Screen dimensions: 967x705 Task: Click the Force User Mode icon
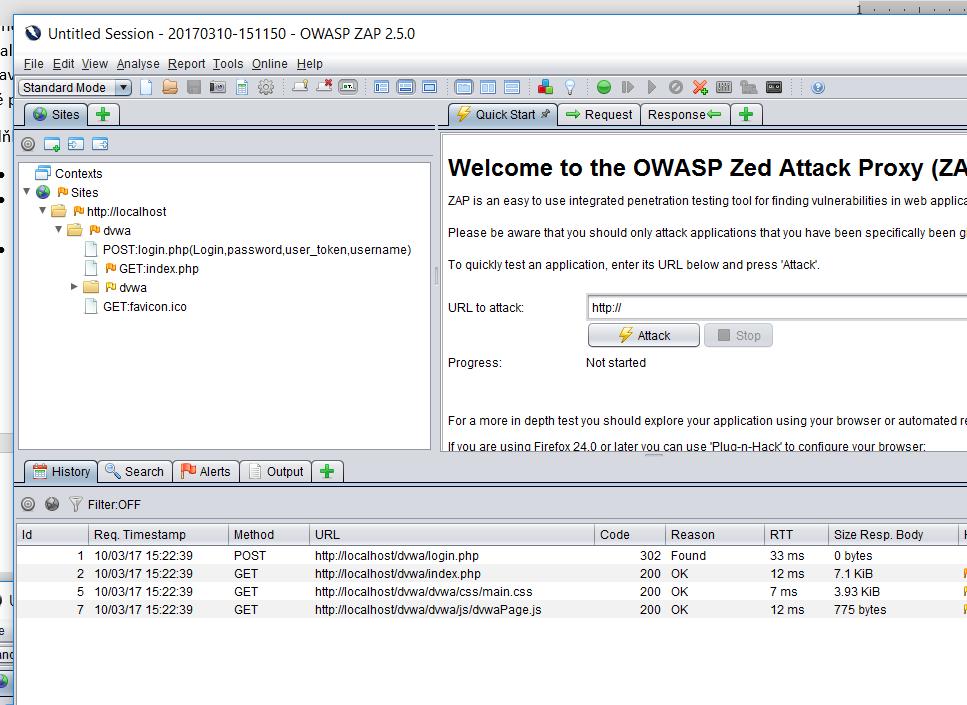748,87
